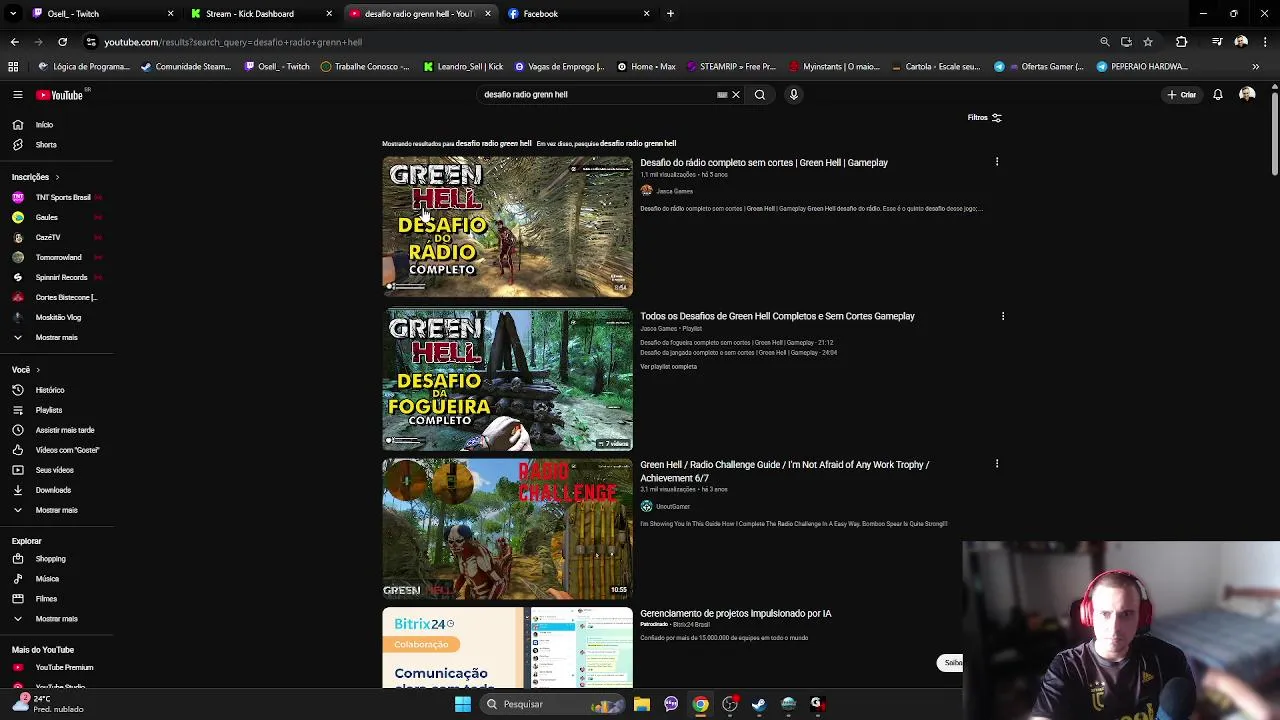Clear the search box with the X
Image resolution: width=1280 pixels, height=720 pixels.
point(736,95)
